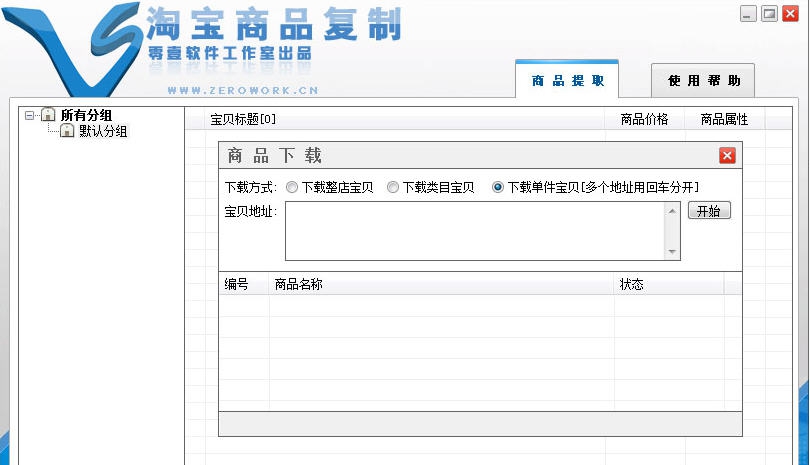Sort by 状态 column header

(669, 284)
